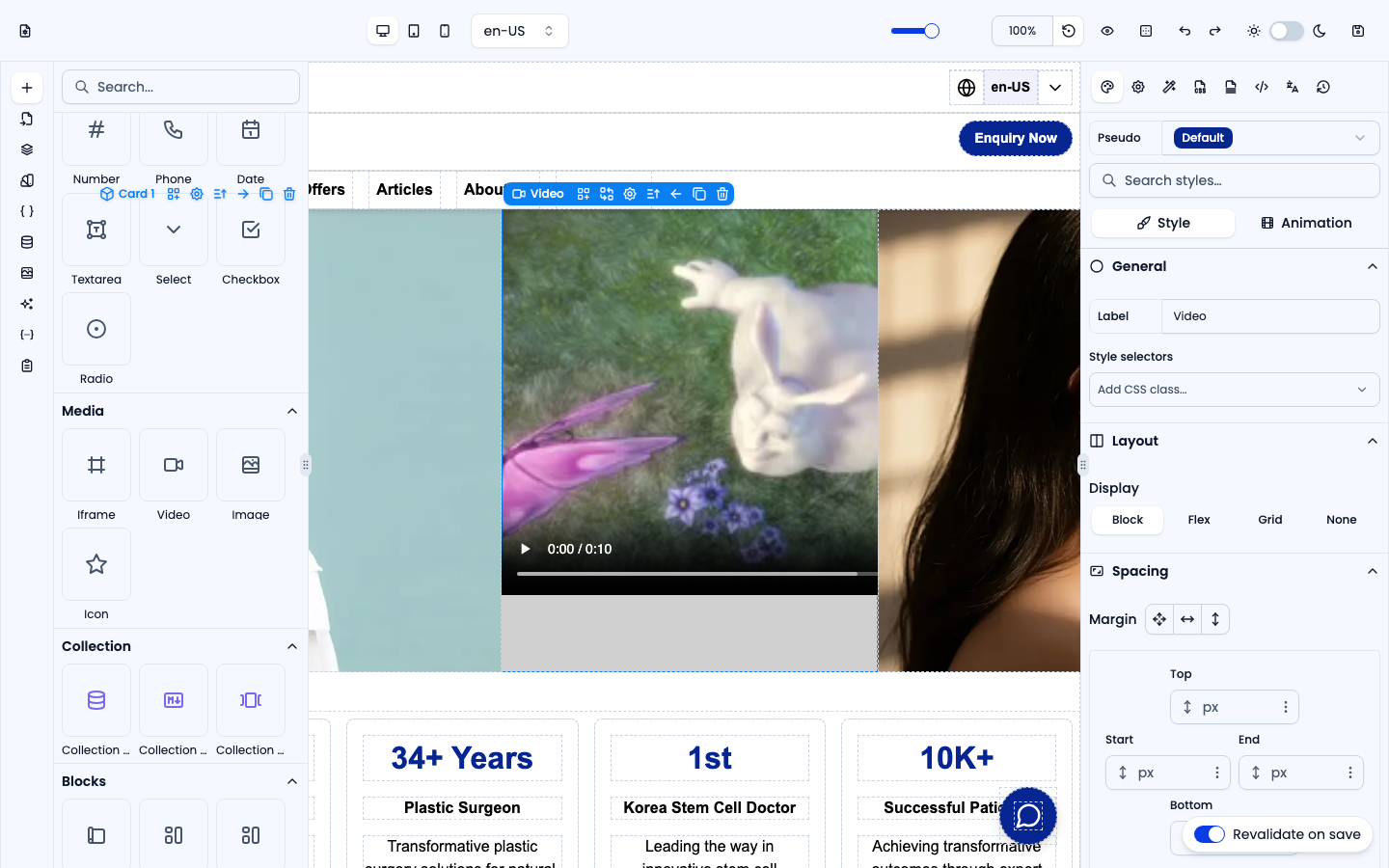The width and height of the screenshot is (1389, 868).
Task: Open the database sidebar icon
Action: pos(27,242)
